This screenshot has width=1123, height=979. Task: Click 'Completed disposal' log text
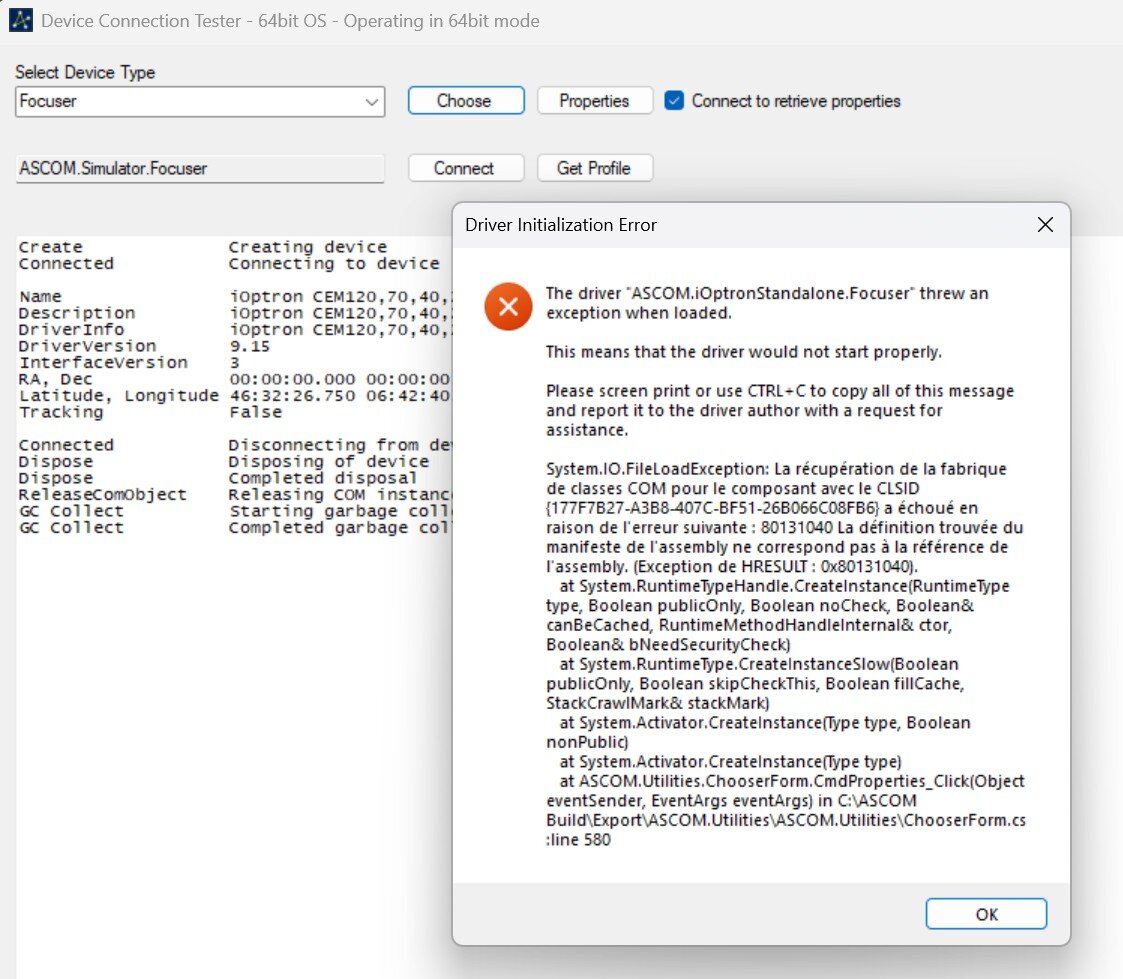coord(322,478)
